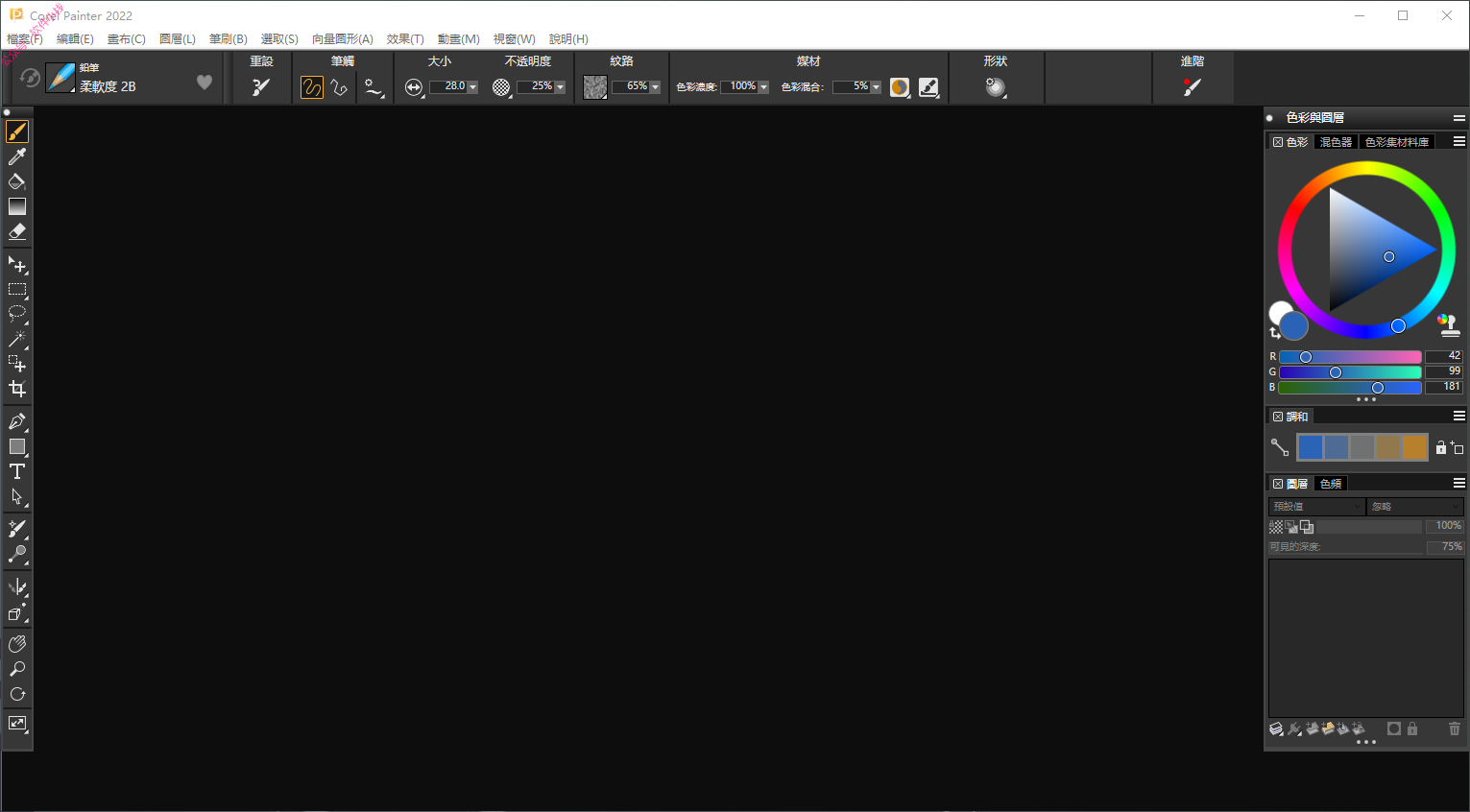
Task: Close the 調和 panel via X box
Action: pyautogui.click(x=1278, y=417)
